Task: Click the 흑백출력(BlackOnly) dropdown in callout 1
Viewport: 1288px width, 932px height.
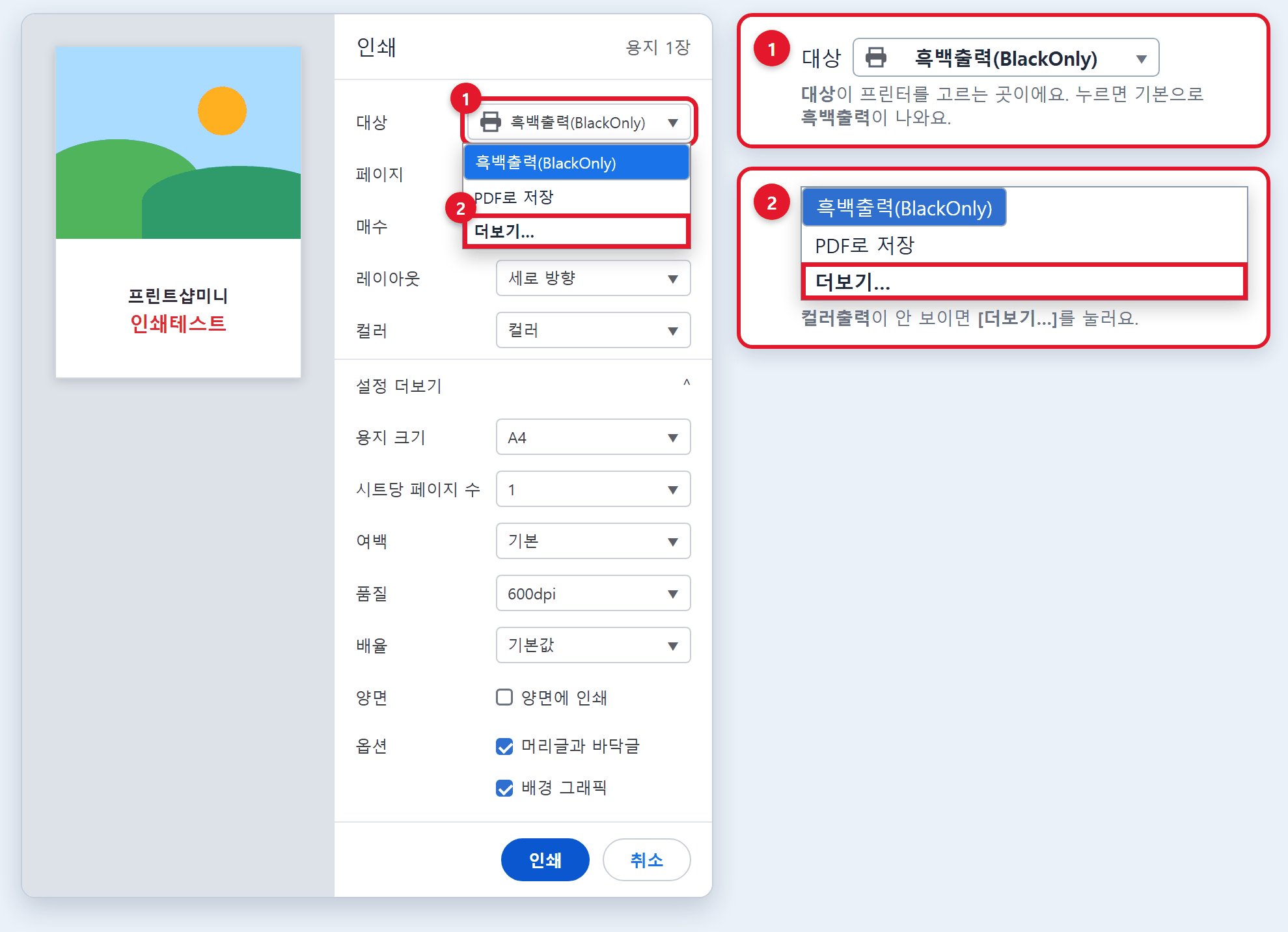Action: [x=1006, y=58]
